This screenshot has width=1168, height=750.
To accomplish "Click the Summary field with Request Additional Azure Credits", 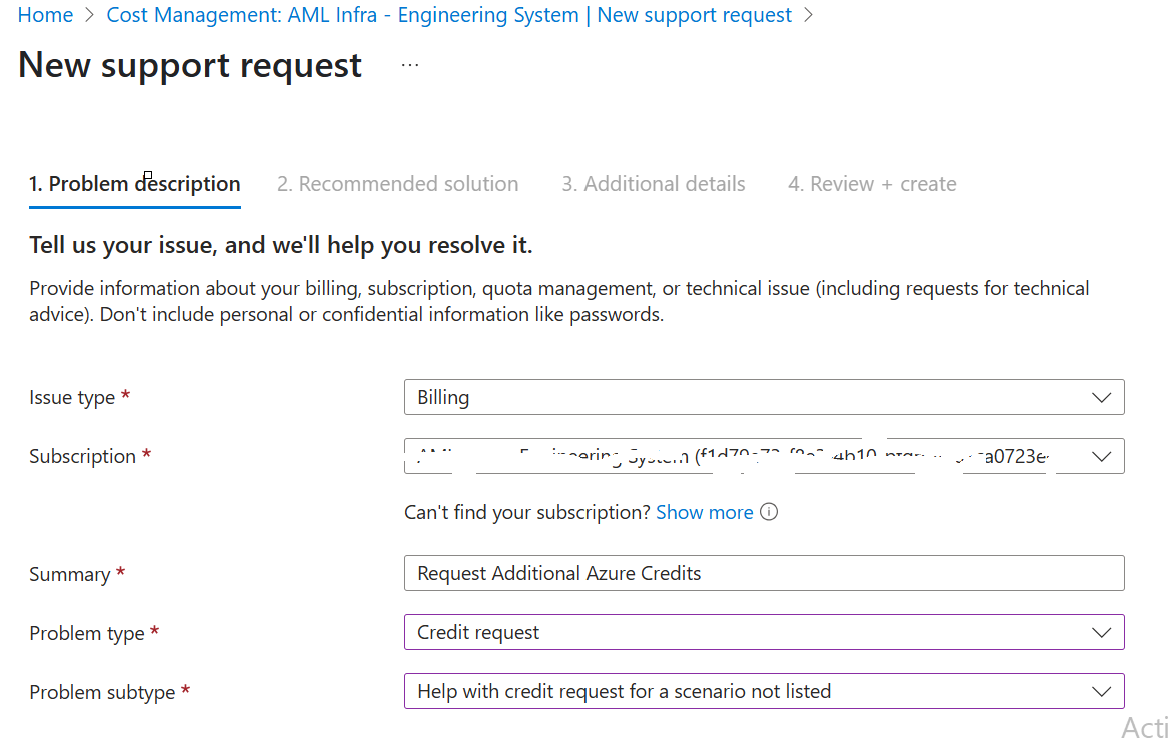I will pos(764,573).
